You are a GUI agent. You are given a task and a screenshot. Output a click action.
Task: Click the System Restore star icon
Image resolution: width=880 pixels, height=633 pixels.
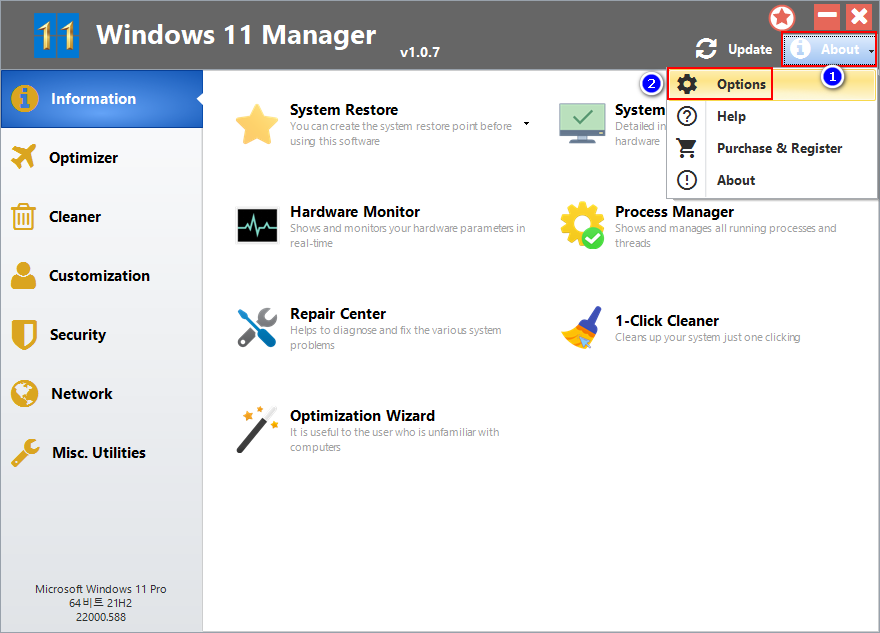click(x=257, y=125)
